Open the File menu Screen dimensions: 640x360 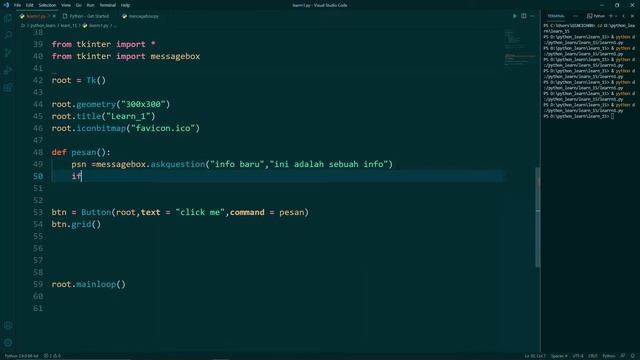17,5
